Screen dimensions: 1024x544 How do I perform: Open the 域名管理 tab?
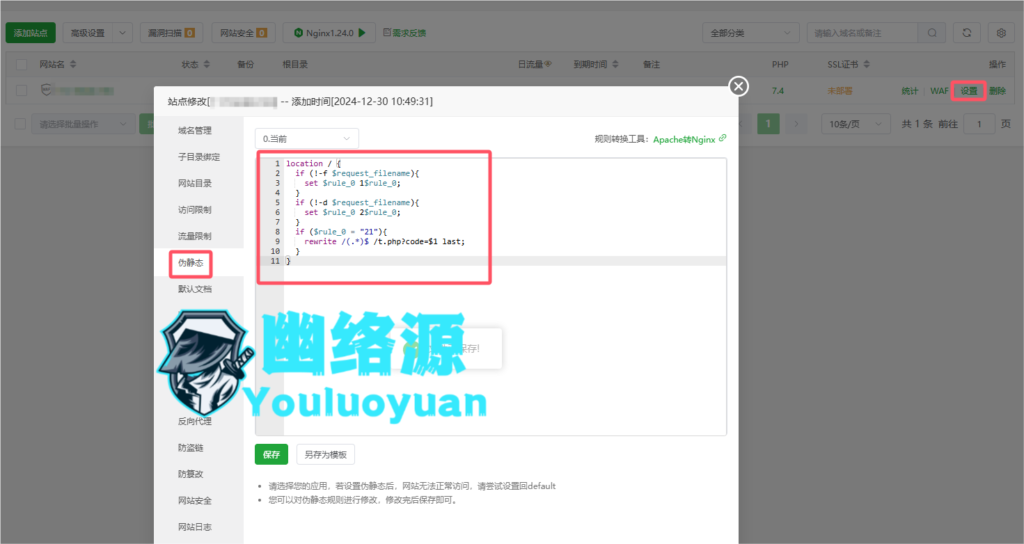click(194, 130)
